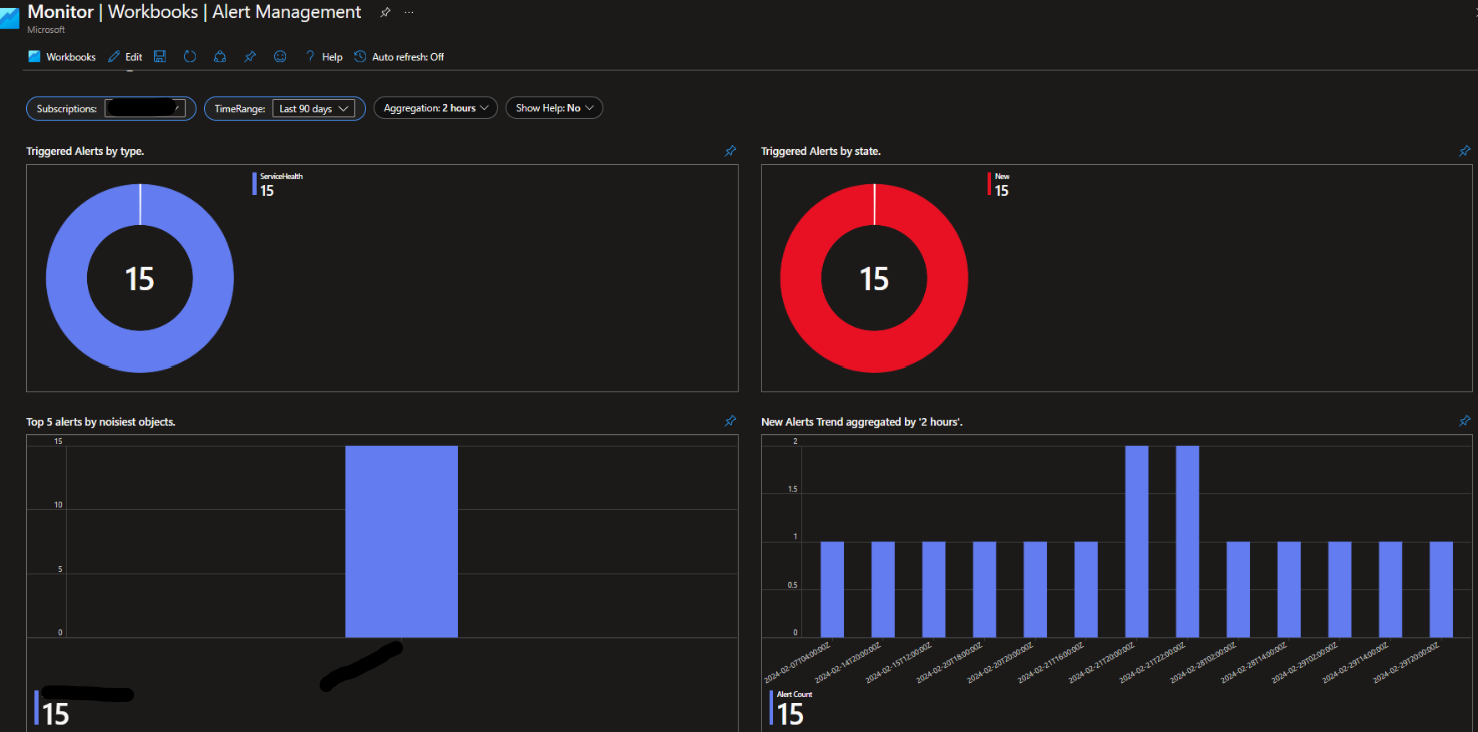Click the Save workbook icon
1478x732 pixels.
tap(160, 57)
